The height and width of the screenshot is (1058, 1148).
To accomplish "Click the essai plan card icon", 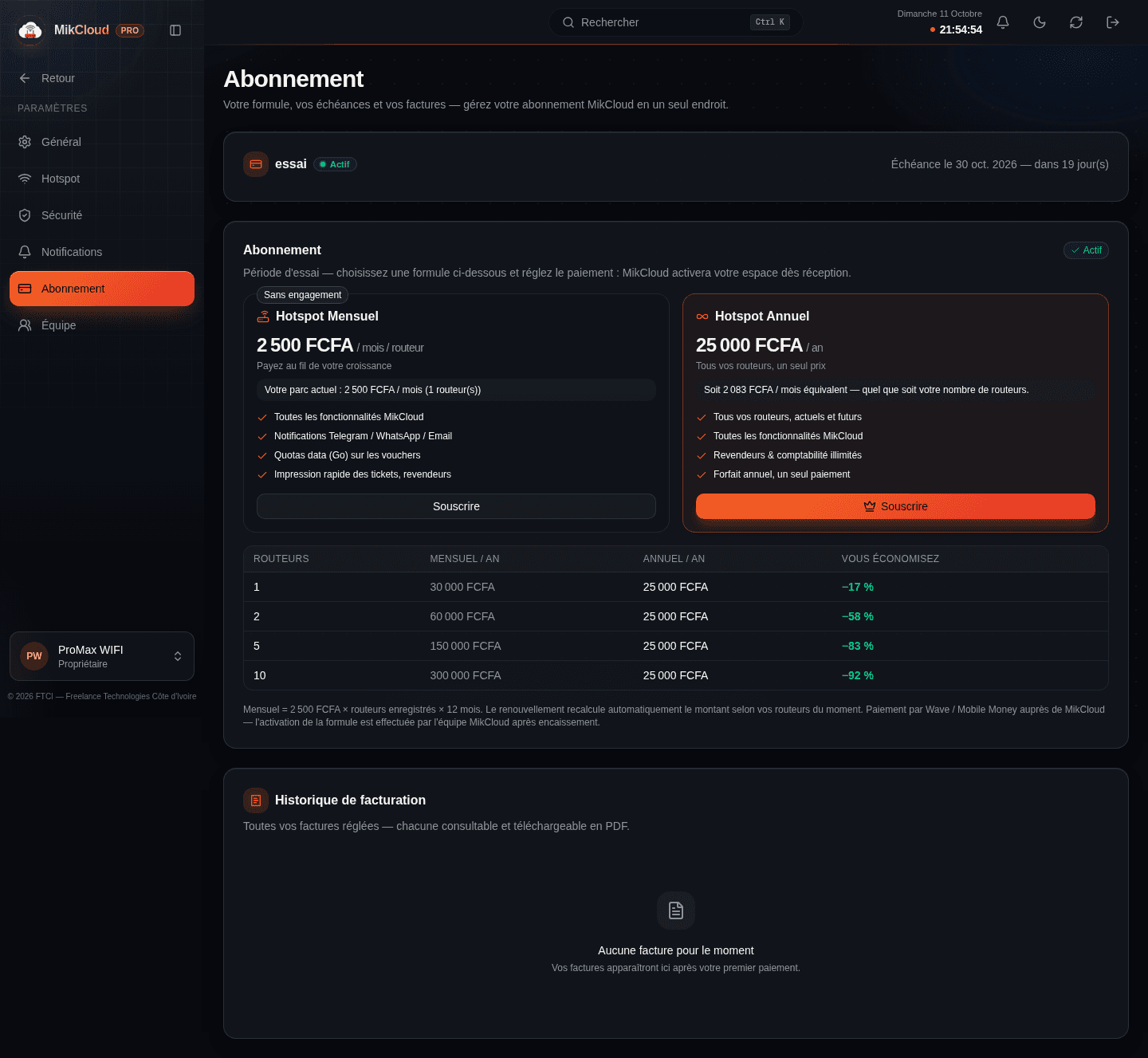I will point(256,164).
